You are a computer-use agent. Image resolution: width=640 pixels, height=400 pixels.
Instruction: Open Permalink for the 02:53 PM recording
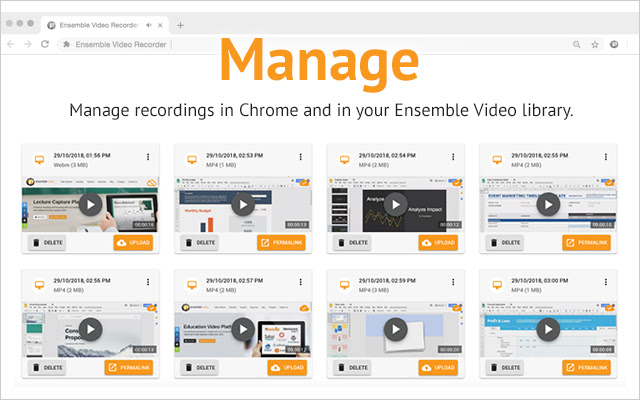click(281, 243)
